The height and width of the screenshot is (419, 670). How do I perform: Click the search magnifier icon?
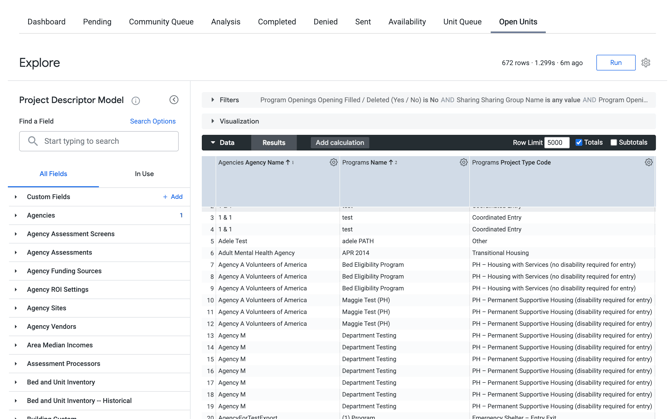coord(32,141)
